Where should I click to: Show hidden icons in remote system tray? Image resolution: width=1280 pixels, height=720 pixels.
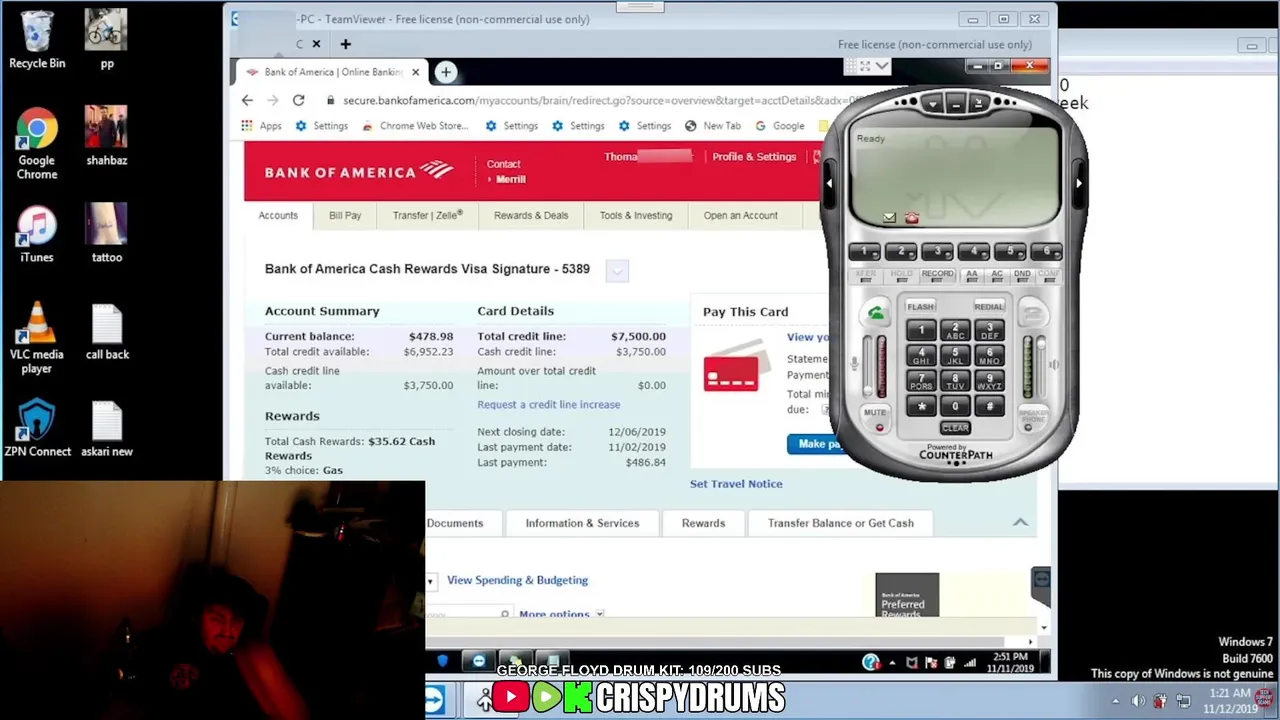[892, 662]
